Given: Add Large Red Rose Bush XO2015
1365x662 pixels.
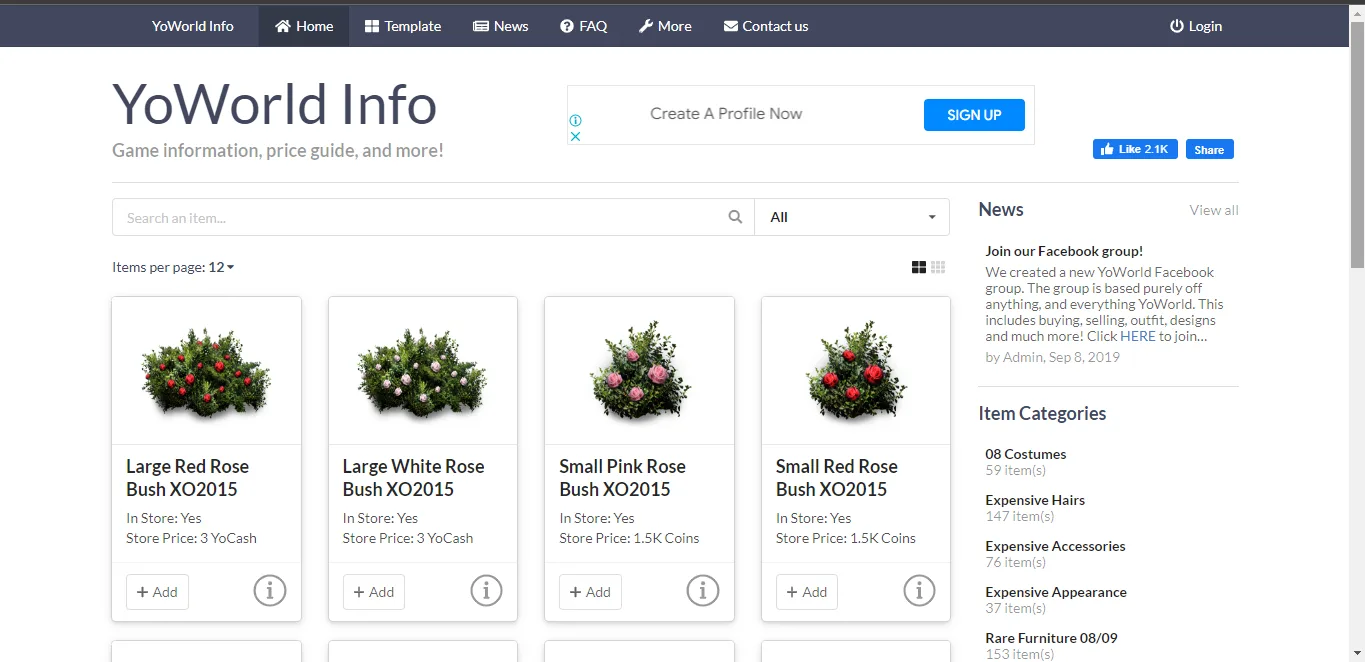Looking at the screenshot, I should pos(157,592).
